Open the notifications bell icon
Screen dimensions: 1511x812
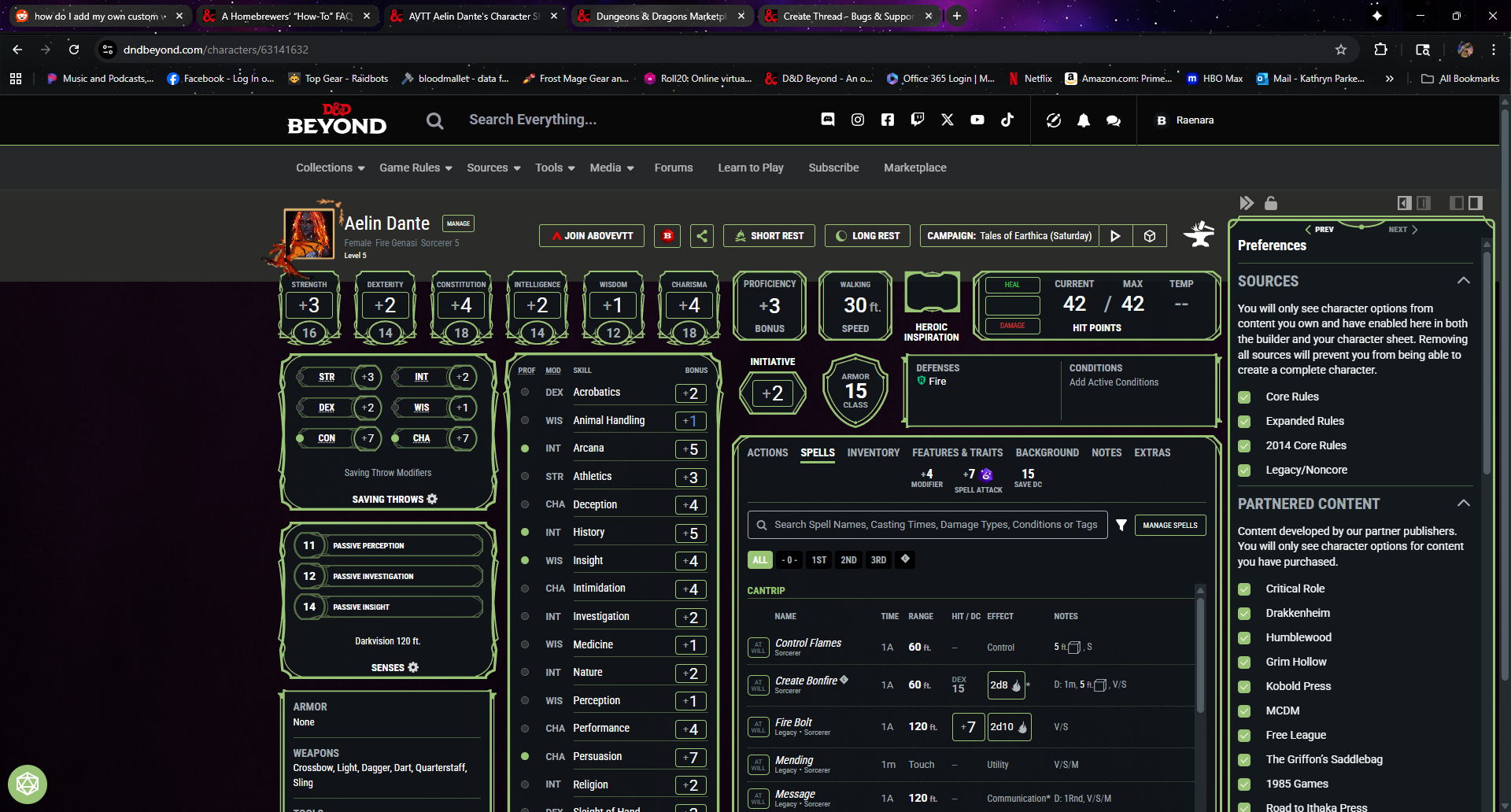tap(1084, 120)
